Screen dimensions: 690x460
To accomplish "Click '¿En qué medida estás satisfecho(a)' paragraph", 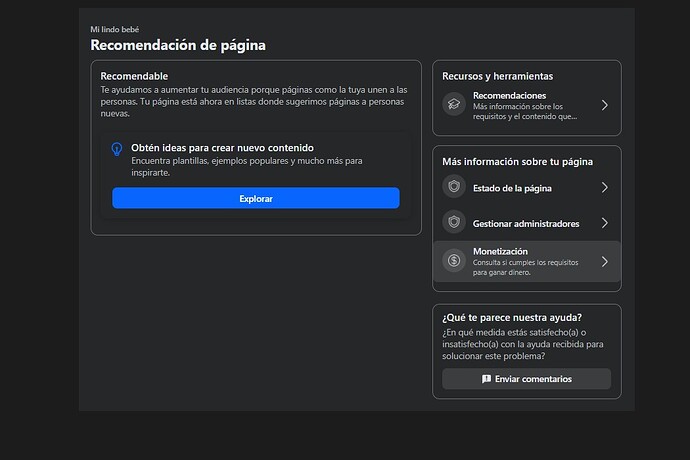I will coord(523,344).
